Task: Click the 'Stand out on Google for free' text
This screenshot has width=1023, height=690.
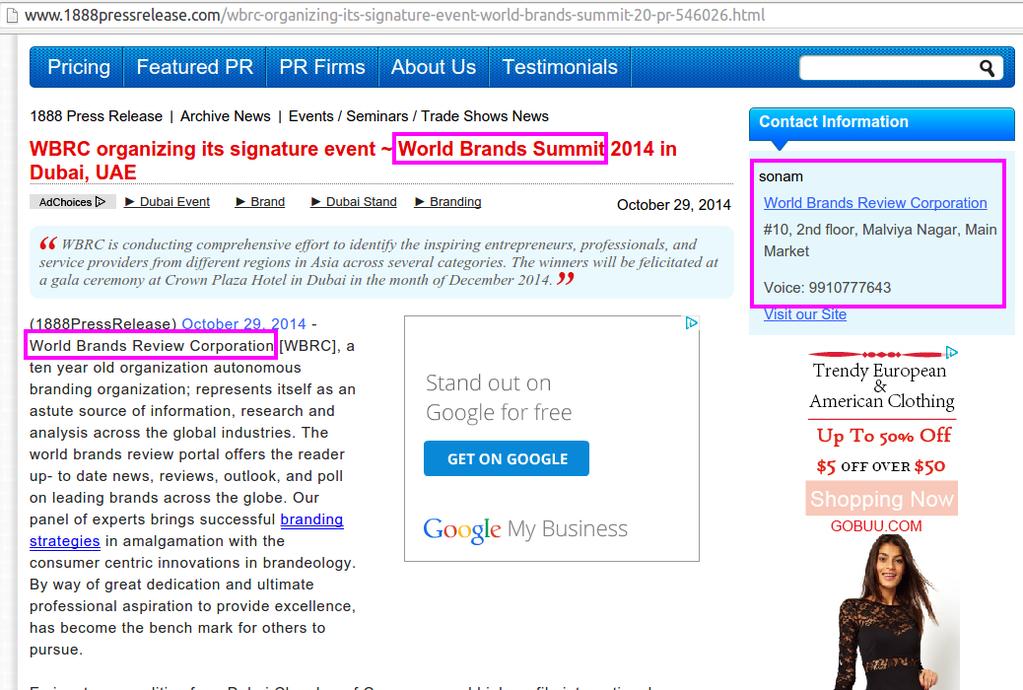Action: coord(499,397)
